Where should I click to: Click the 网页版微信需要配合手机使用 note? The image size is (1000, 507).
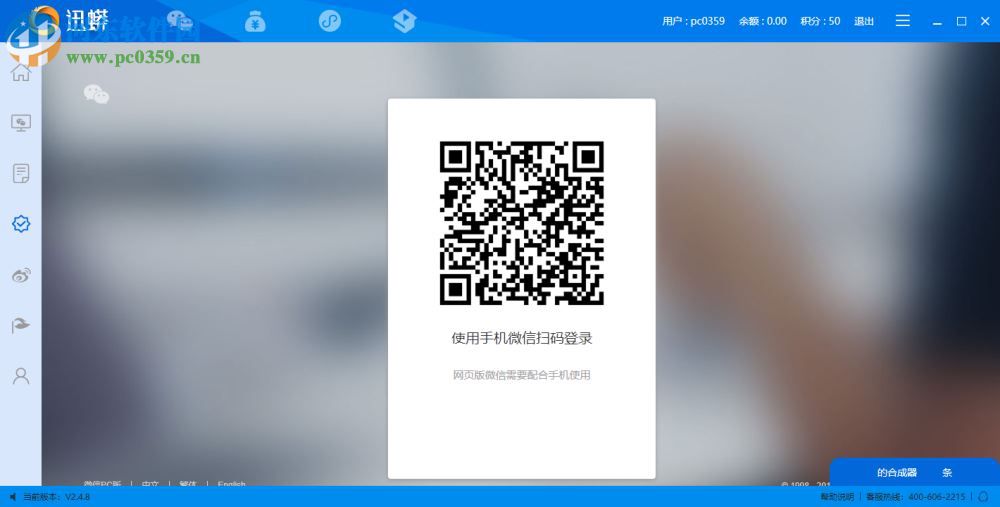tap(522, 375)
